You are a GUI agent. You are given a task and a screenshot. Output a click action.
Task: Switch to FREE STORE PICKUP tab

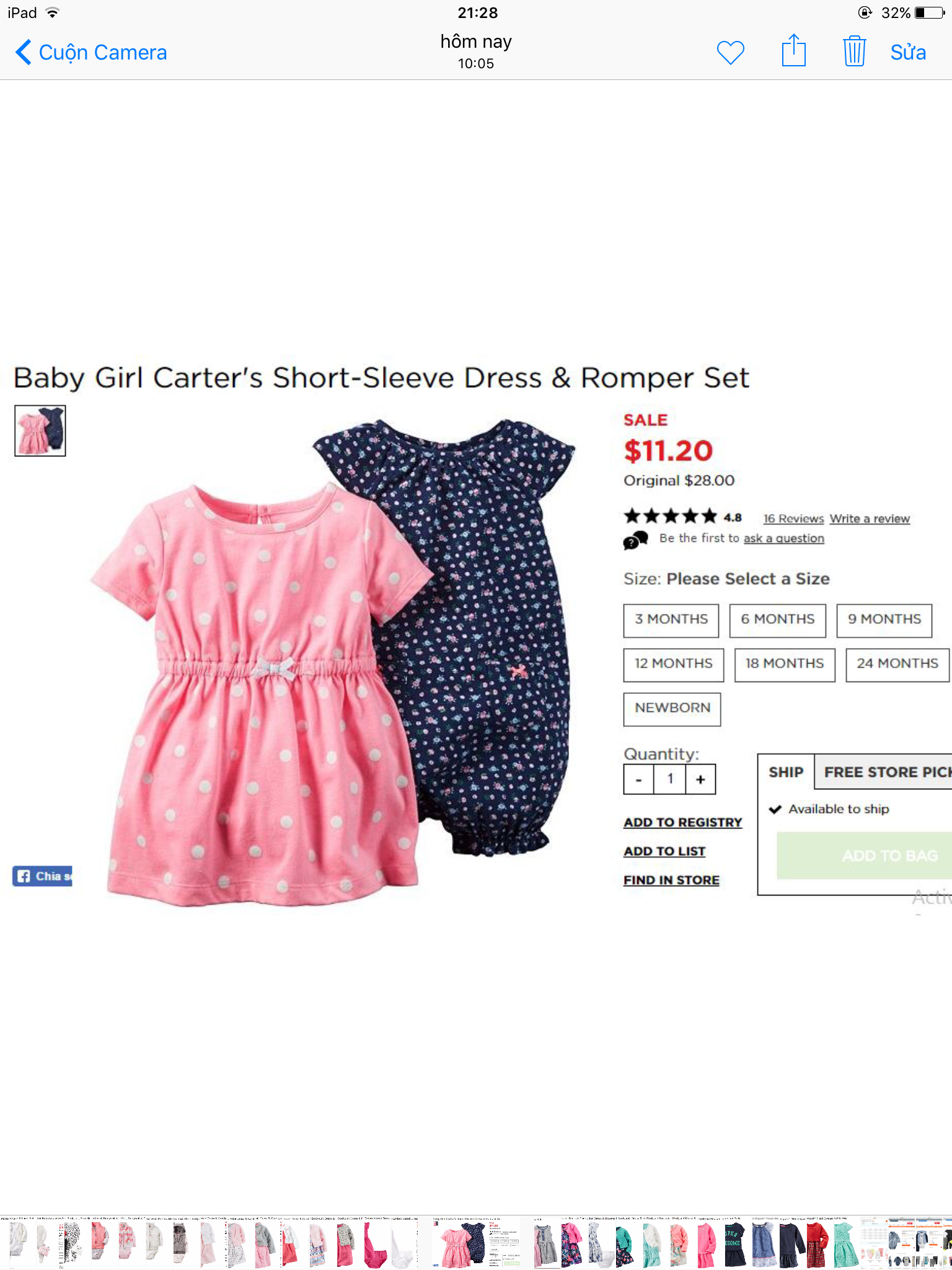(x=883, y=772)
